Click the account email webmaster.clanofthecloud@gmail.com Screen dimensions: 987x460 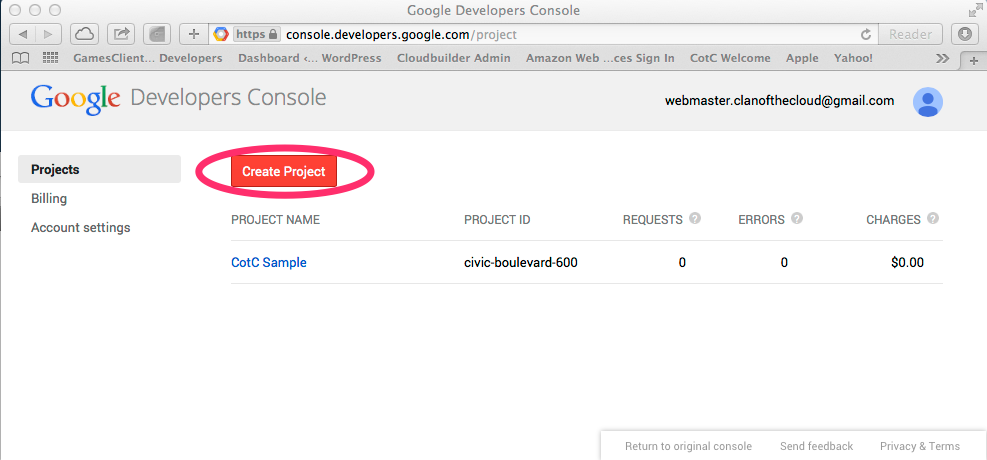[779, 101]
